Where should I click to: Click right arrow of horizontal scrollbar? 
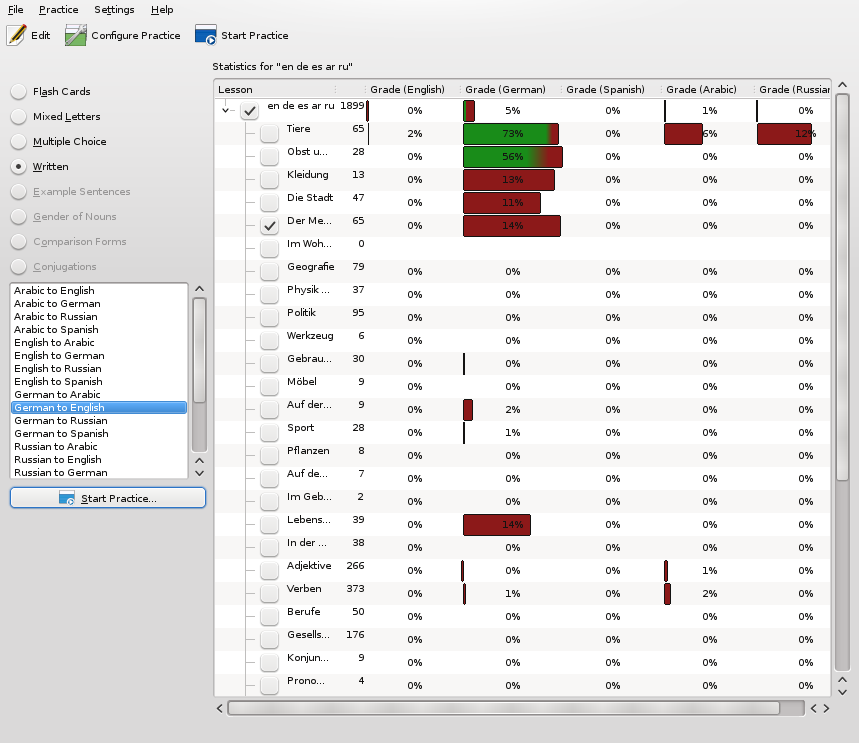(x=826, y=708)
